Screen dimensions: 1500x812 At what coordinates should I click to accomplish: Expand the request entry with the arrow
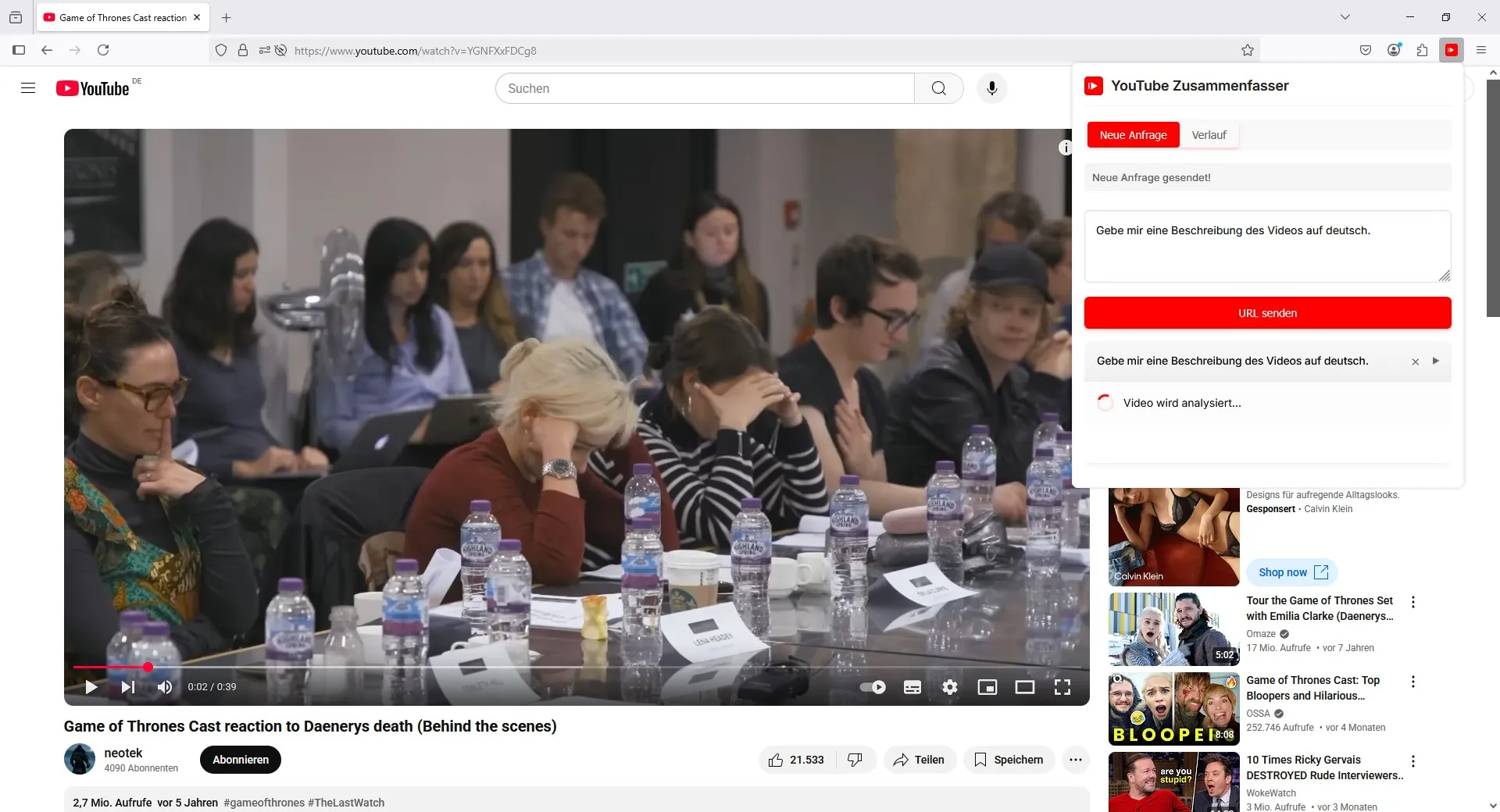1435,361
